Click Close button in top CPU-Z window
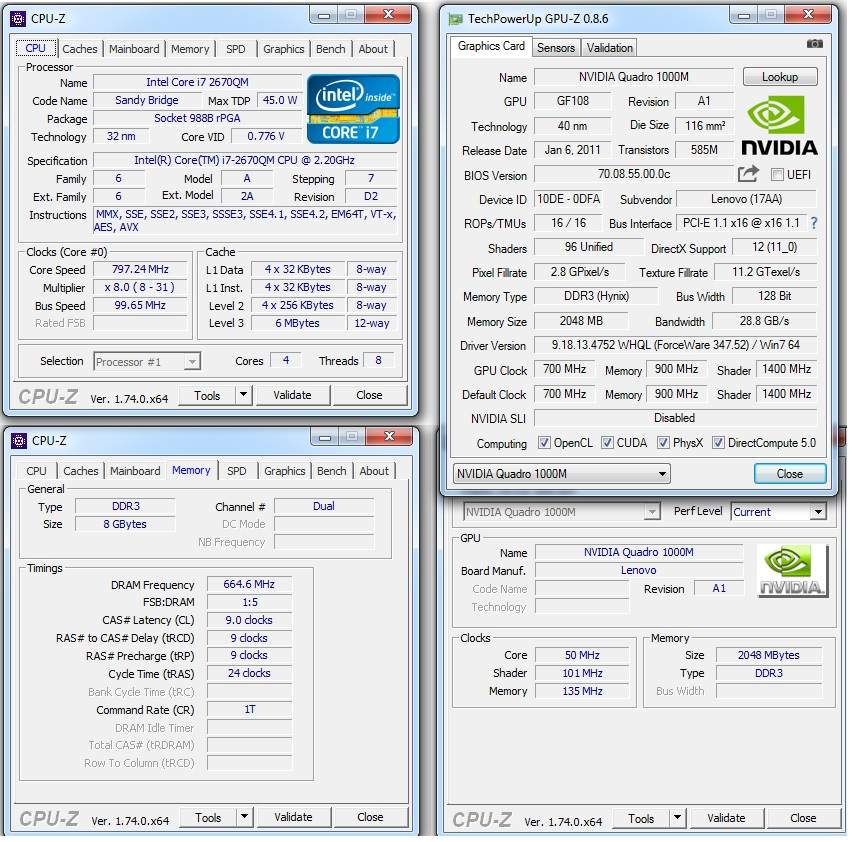Screen dimensions: 858x842 tap(369, 395)
